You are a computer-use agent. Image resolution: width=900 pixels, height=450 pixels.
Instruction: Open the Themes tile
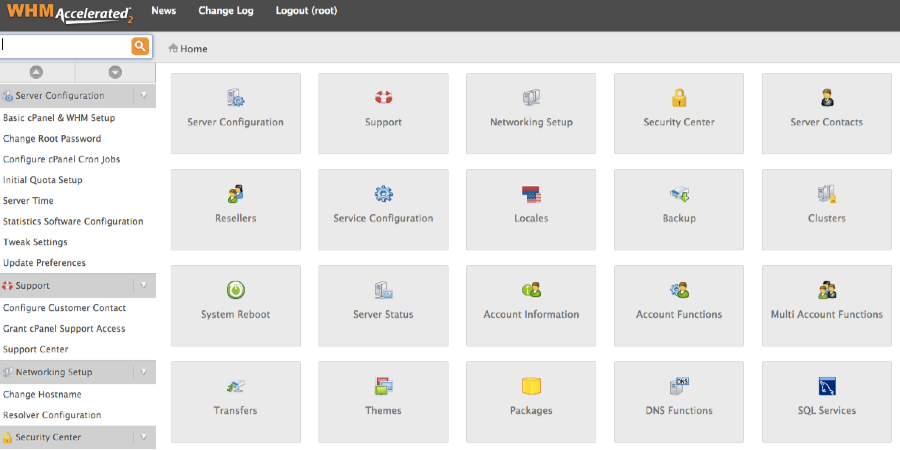tap(383, 402)
